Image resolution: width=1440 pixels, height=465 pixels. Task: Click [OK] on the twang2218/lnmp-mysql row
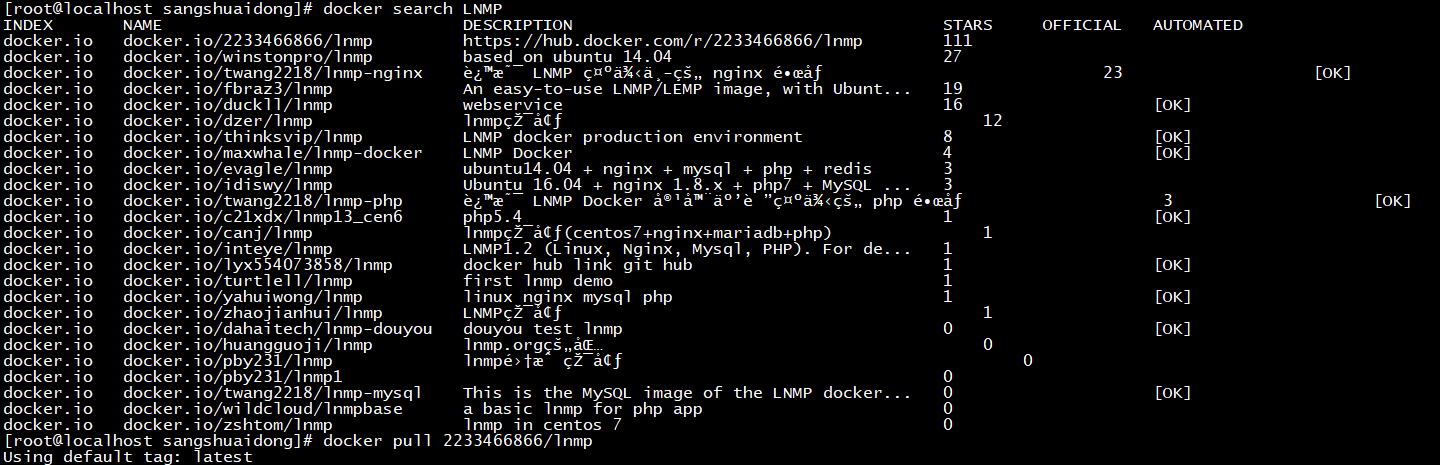click(1172, 393)
